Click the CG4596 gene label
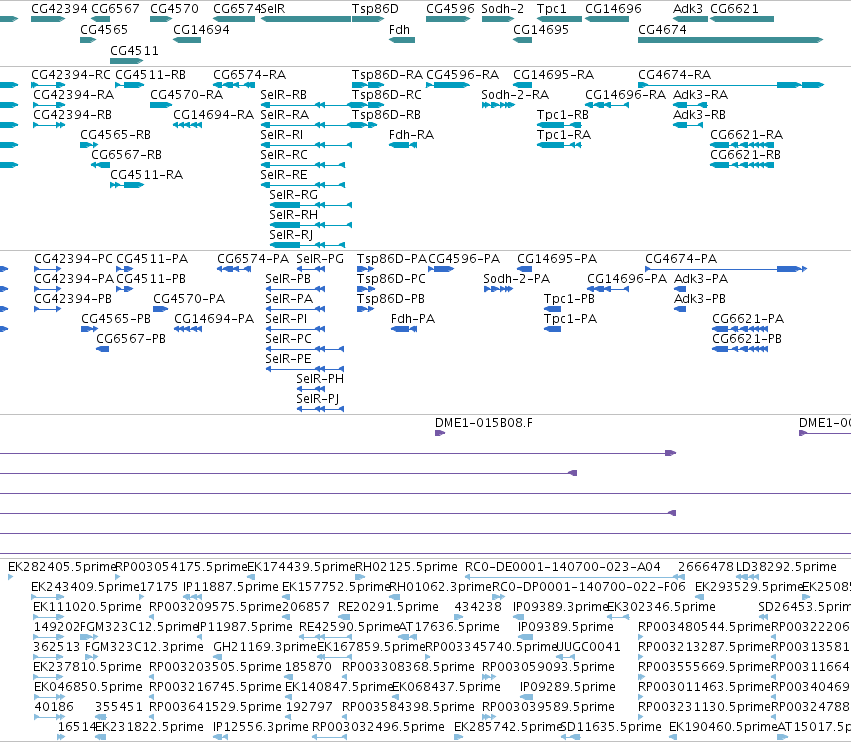The image size is (851, 742). tap(450, 9)
